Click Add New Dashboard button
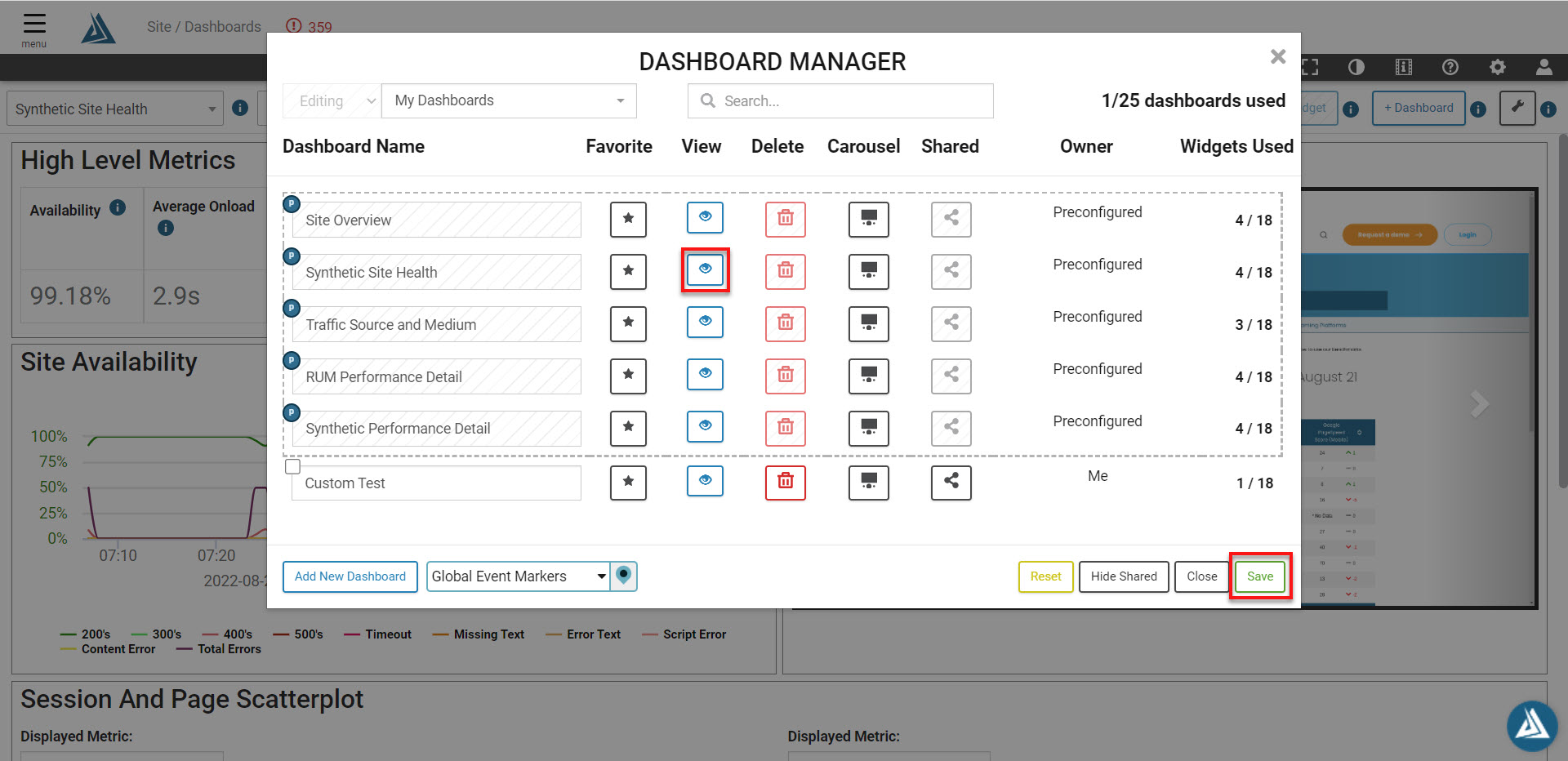The image size is (1568, 761). [350, 576]
